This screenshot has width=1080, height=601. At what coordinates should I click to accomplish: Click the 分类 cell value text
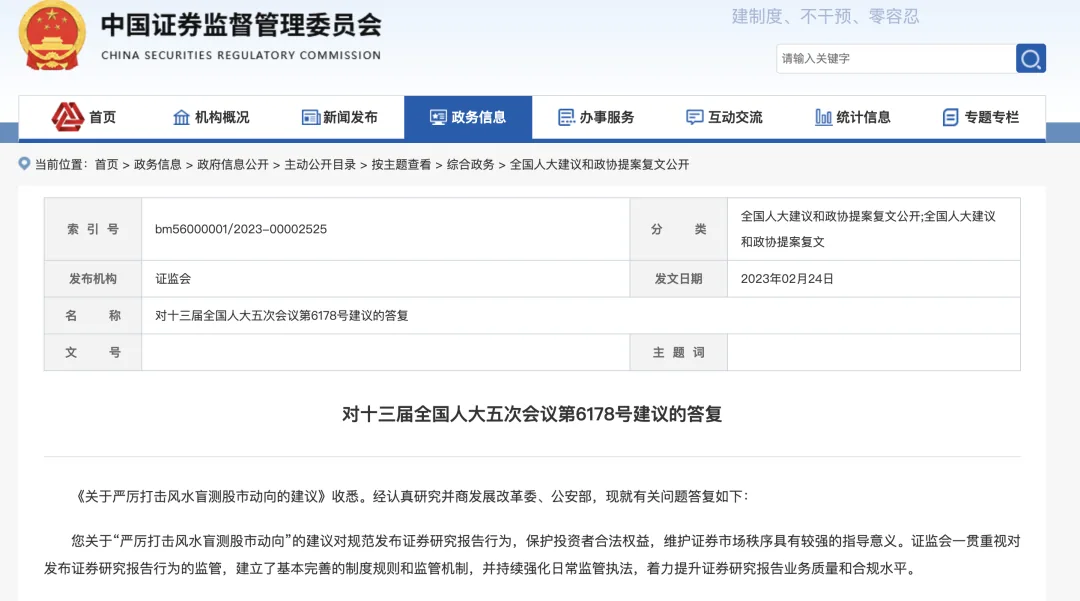[868, 229]
